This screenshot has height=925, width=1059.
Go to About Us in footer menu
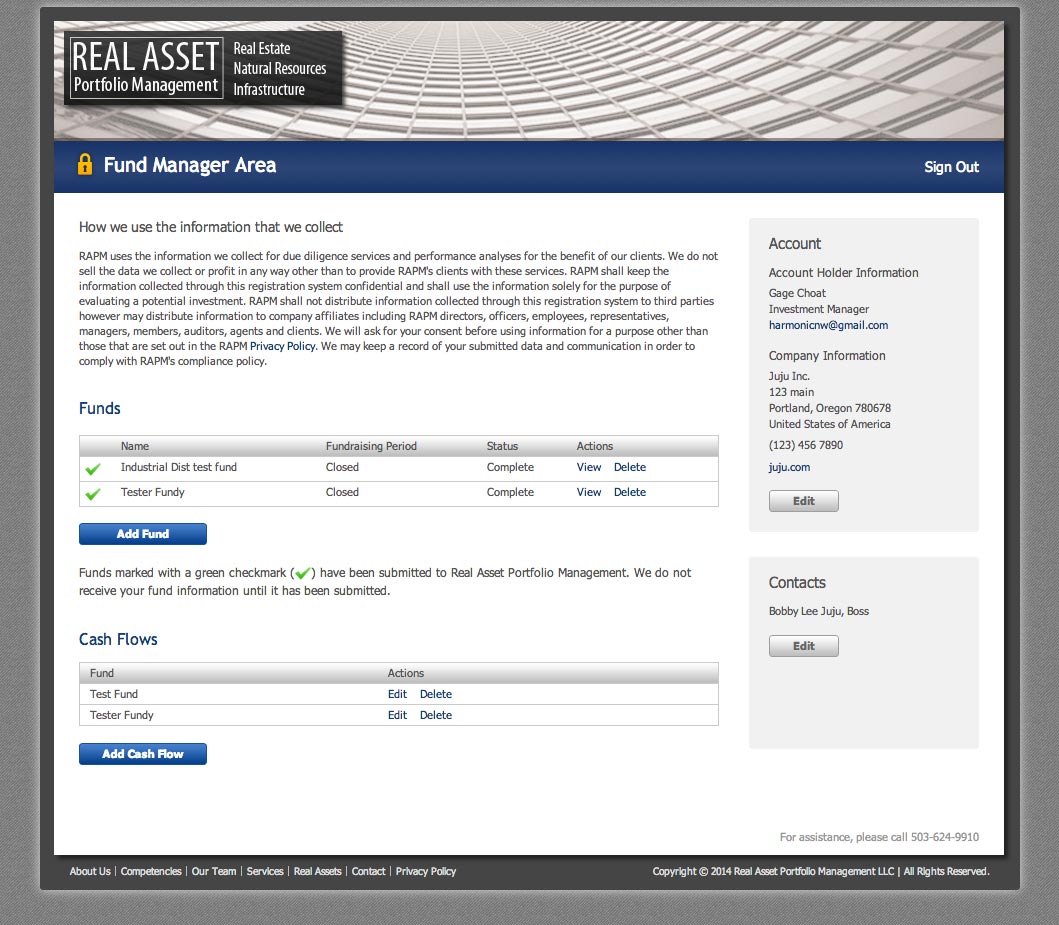(x=90, y=872)
